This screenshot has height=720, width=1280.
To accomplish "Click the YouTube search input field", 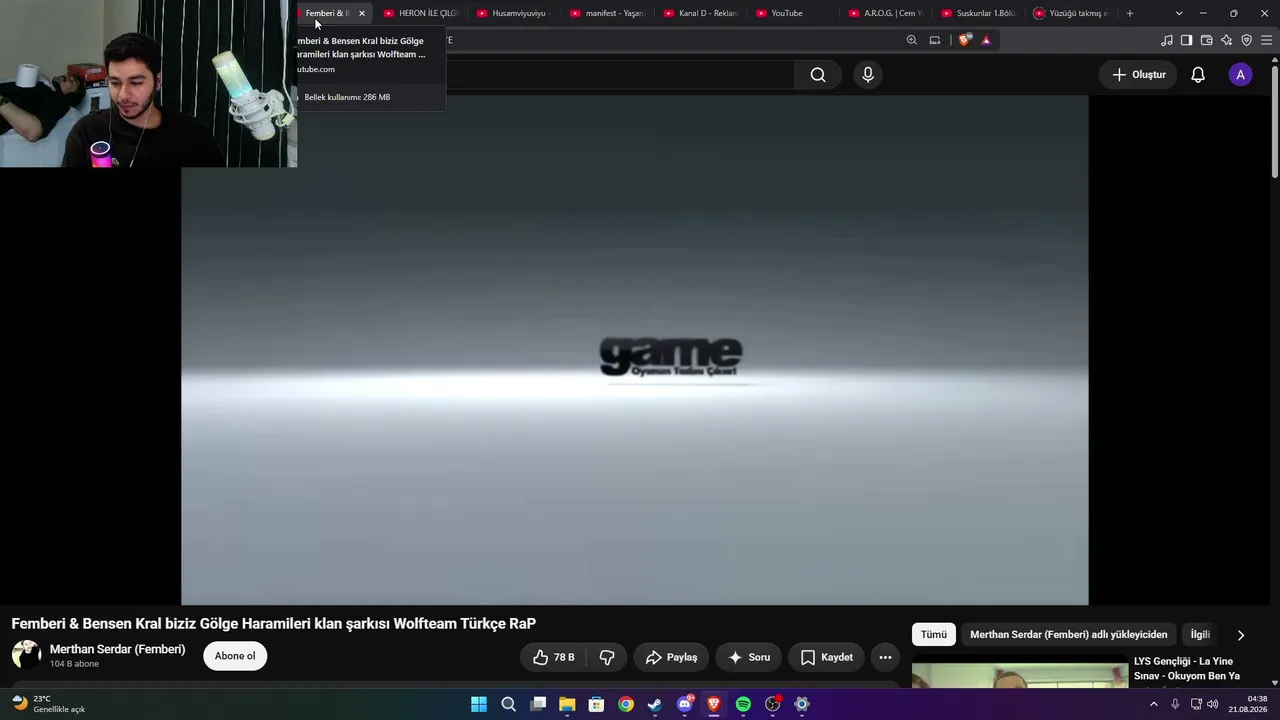I will (620, 75).
